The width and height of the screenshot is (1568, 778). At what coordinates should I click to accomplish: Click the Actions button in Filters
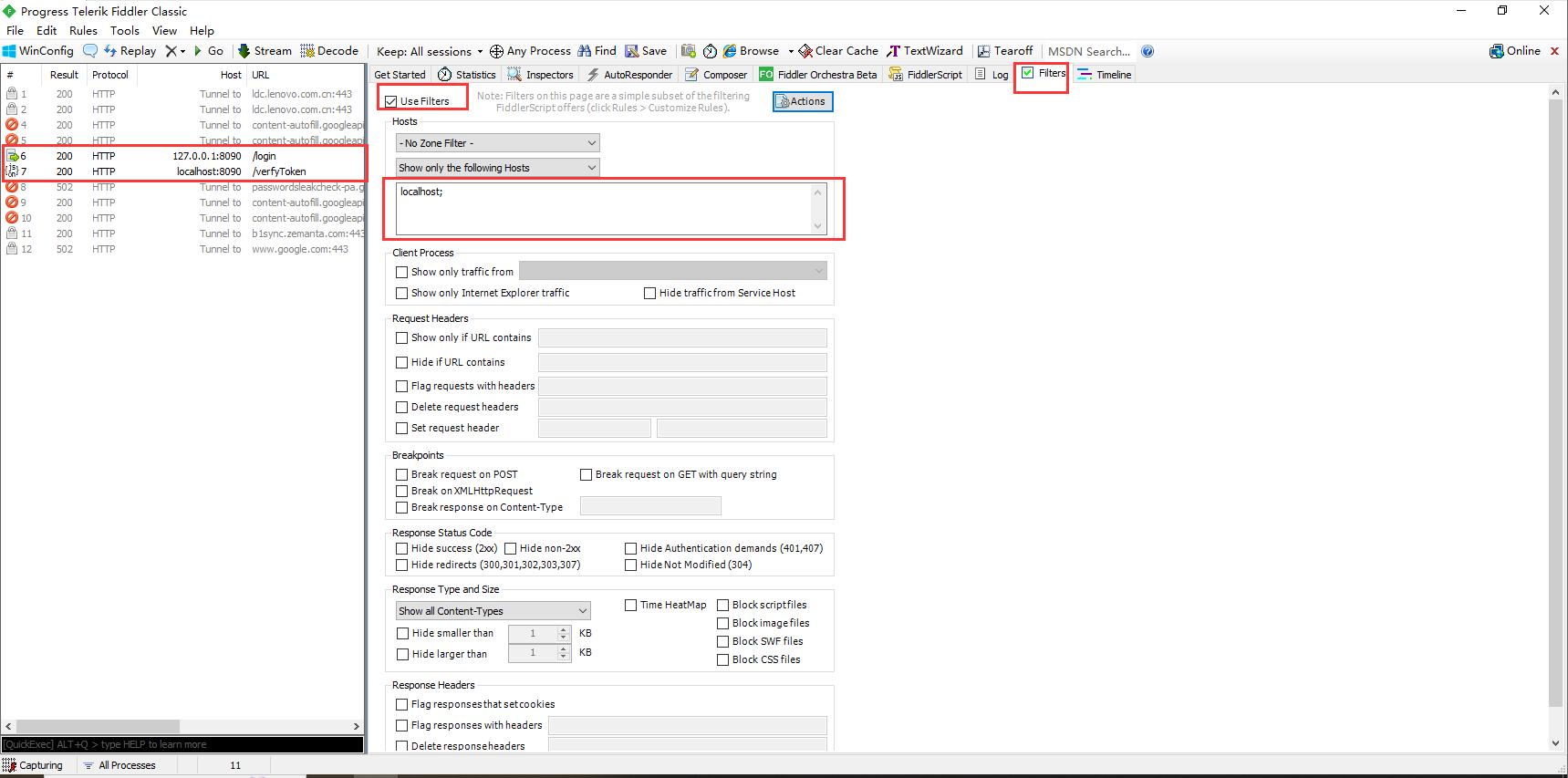coord(803,101)
